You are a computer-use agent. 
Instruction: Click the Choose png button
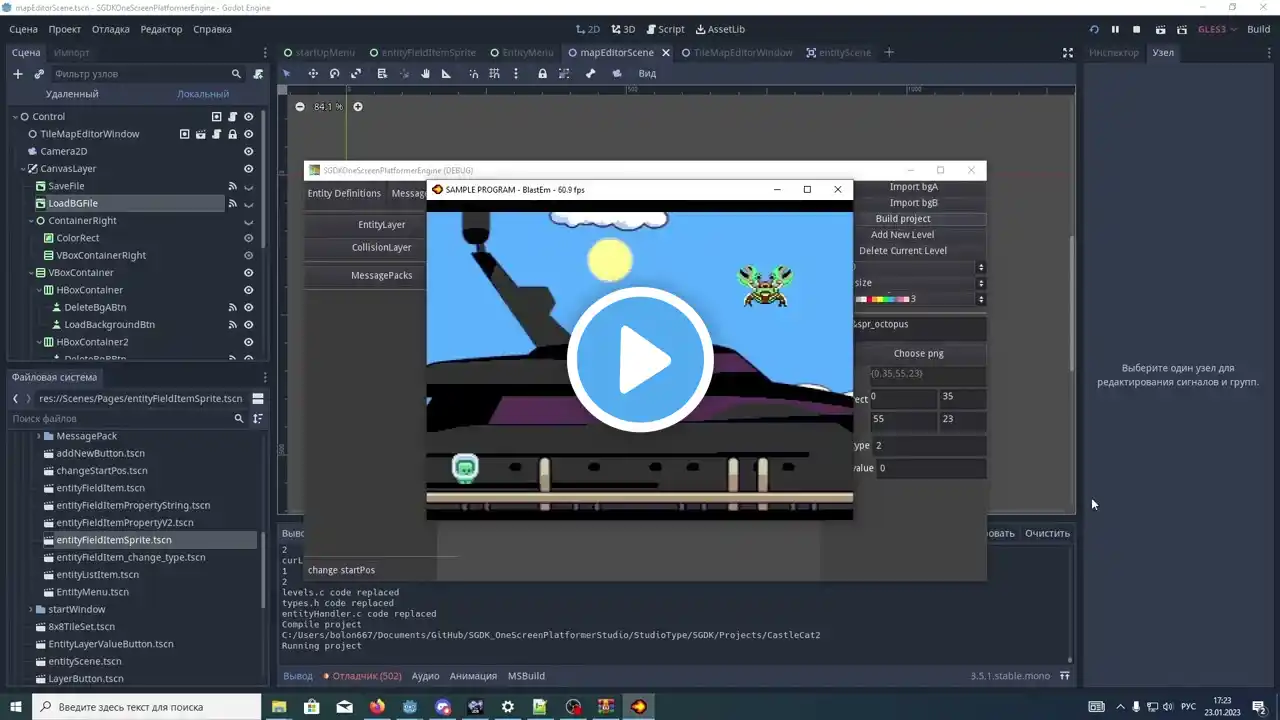point(918,353)
